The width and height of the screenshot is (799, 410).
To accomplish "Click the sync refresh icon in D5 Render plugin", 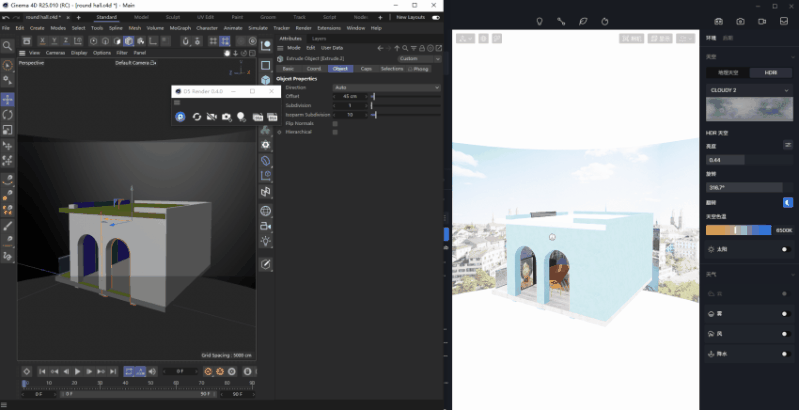I will [x=197, y=117].
